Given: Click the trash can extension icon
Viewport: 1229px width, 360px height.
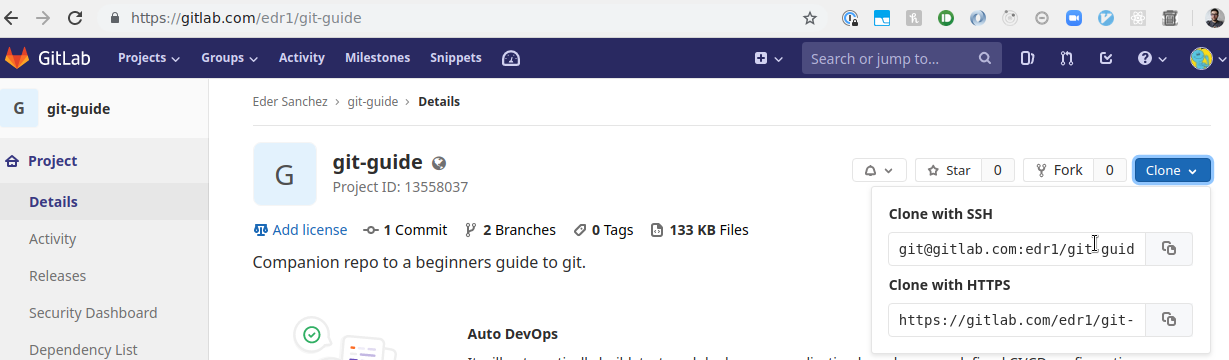Looking at the screenshot, I should tap(1170, 18).
